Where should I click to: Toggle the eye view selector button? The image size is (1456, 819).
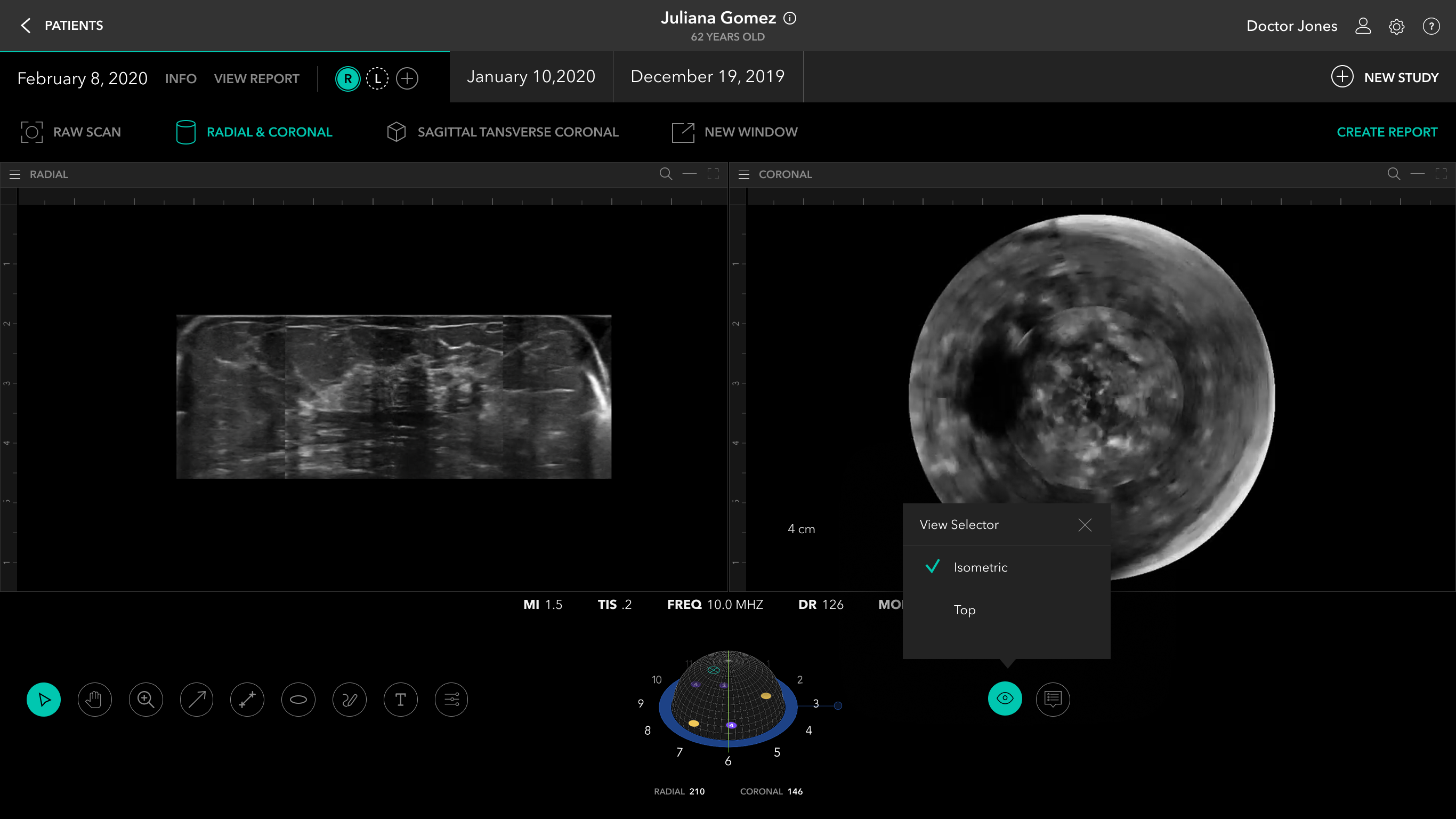(1005, 698)
